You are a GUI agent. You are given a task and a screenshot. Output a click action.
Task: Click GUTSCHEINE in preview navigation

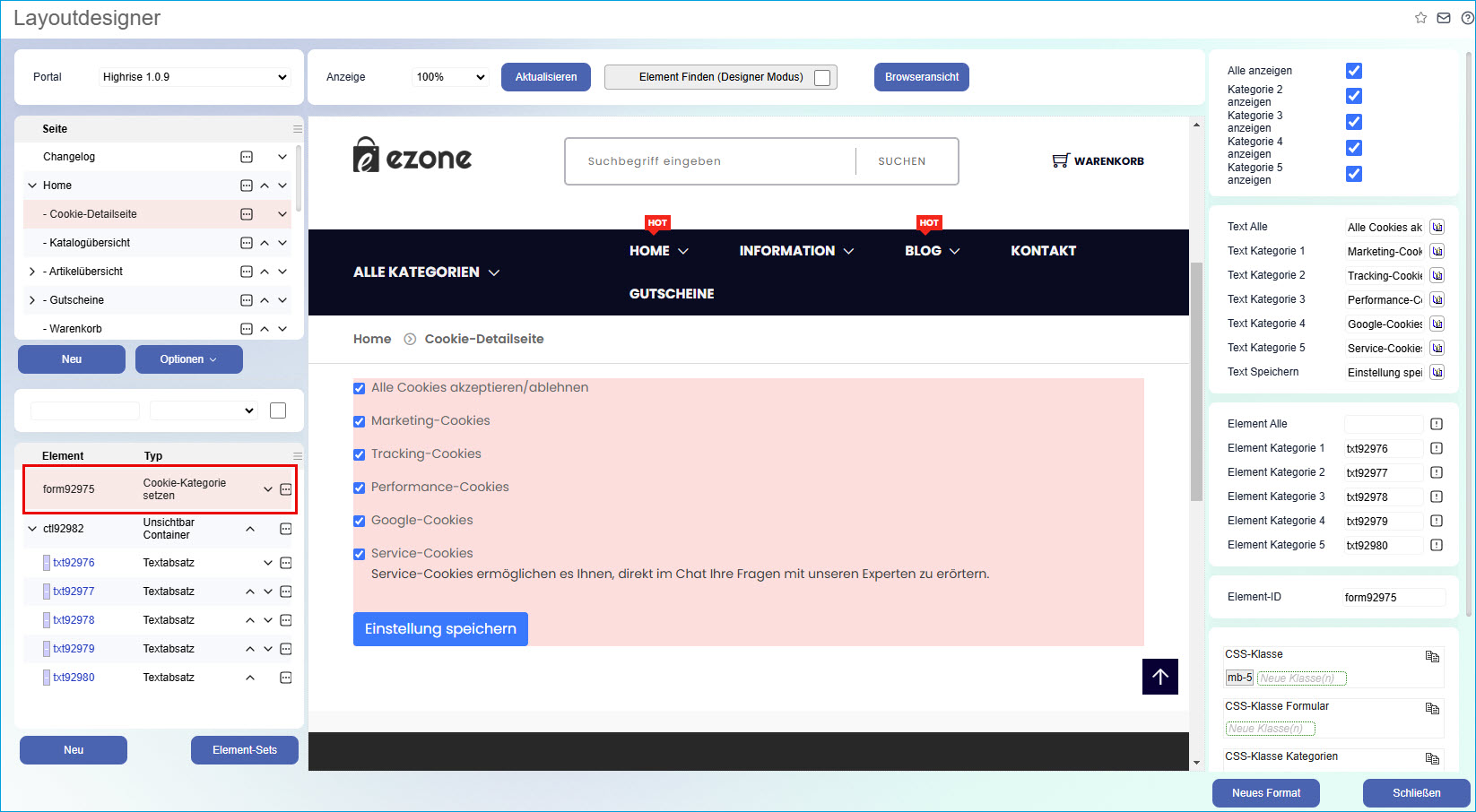point(672,294)
